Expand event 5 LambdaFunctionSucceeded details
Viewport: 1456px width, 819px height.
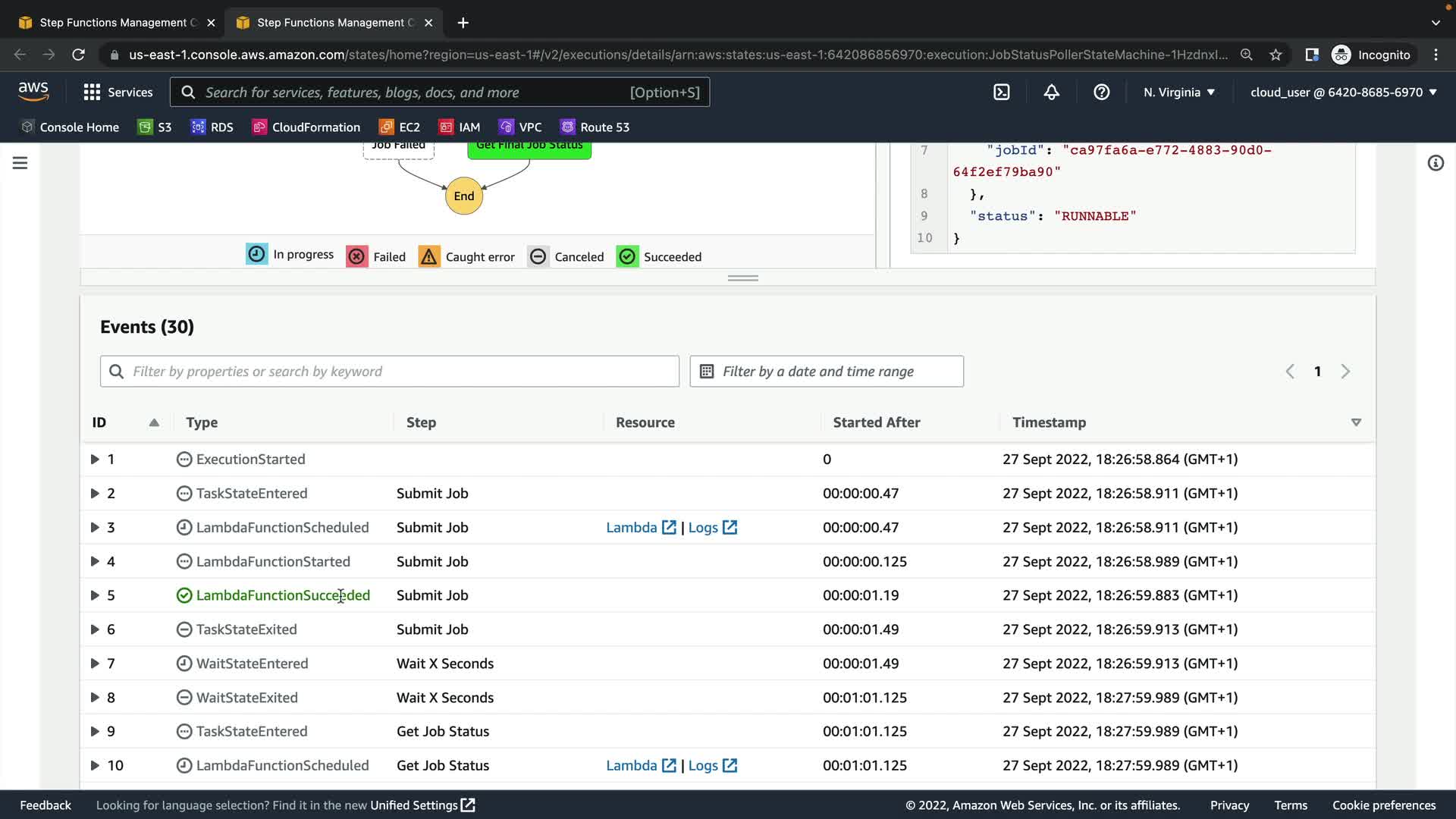(x=95, y=595)
